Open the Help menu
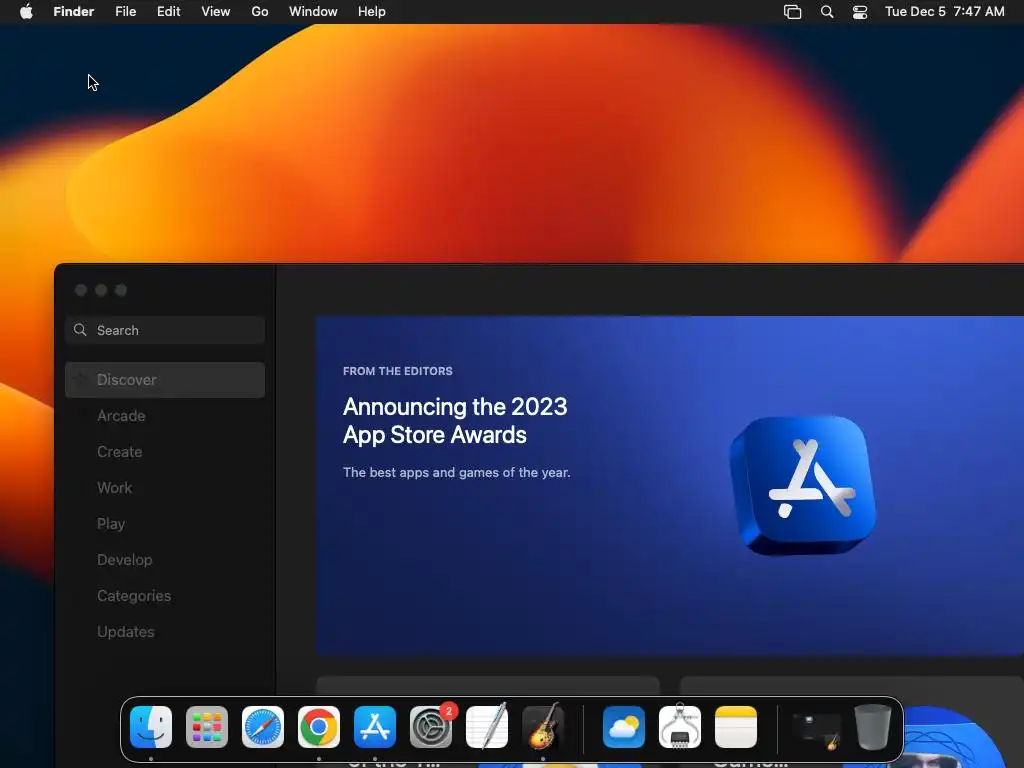The width and height of the screenshot is (1024, 768). point(372,12)
